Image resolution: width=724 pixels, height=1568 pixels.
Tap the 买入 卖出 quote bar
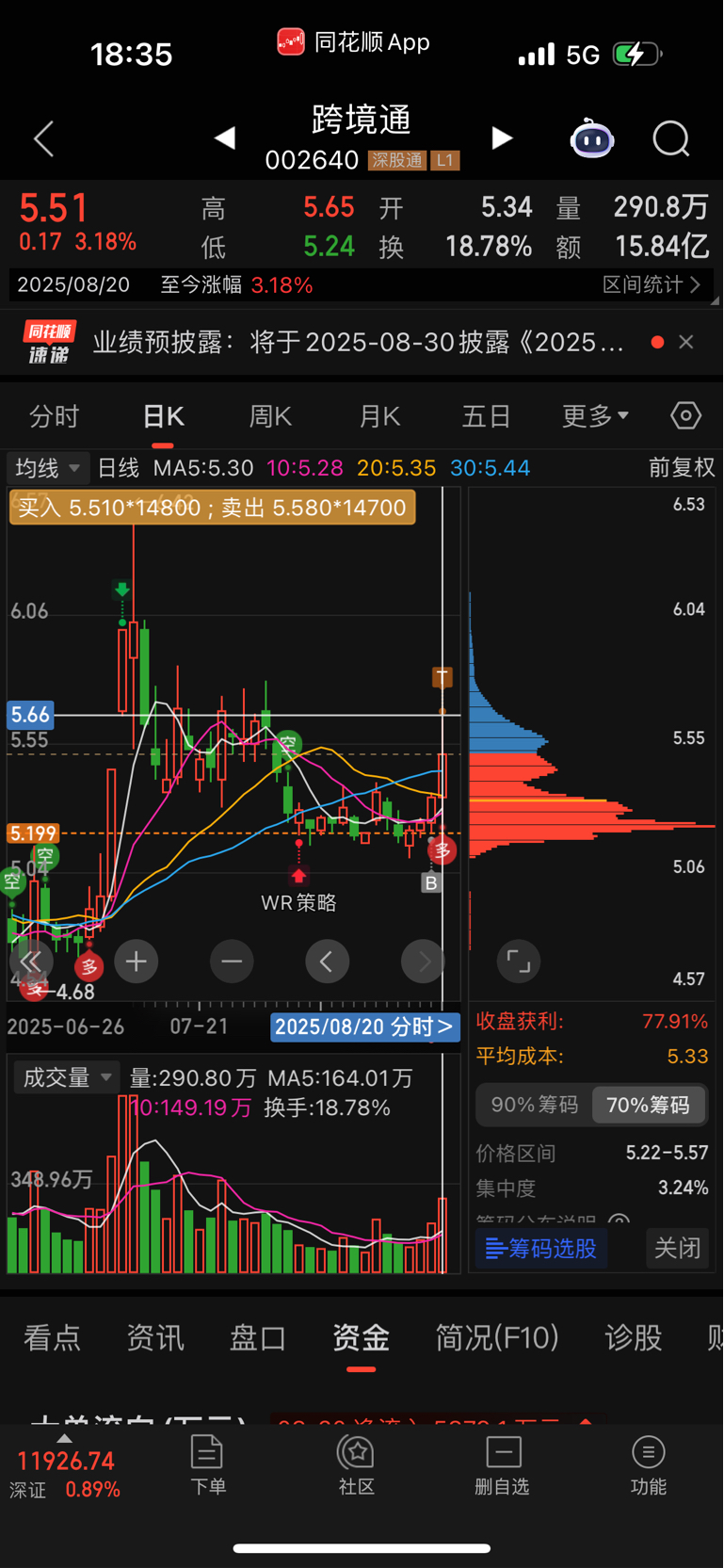pos(212,508)
